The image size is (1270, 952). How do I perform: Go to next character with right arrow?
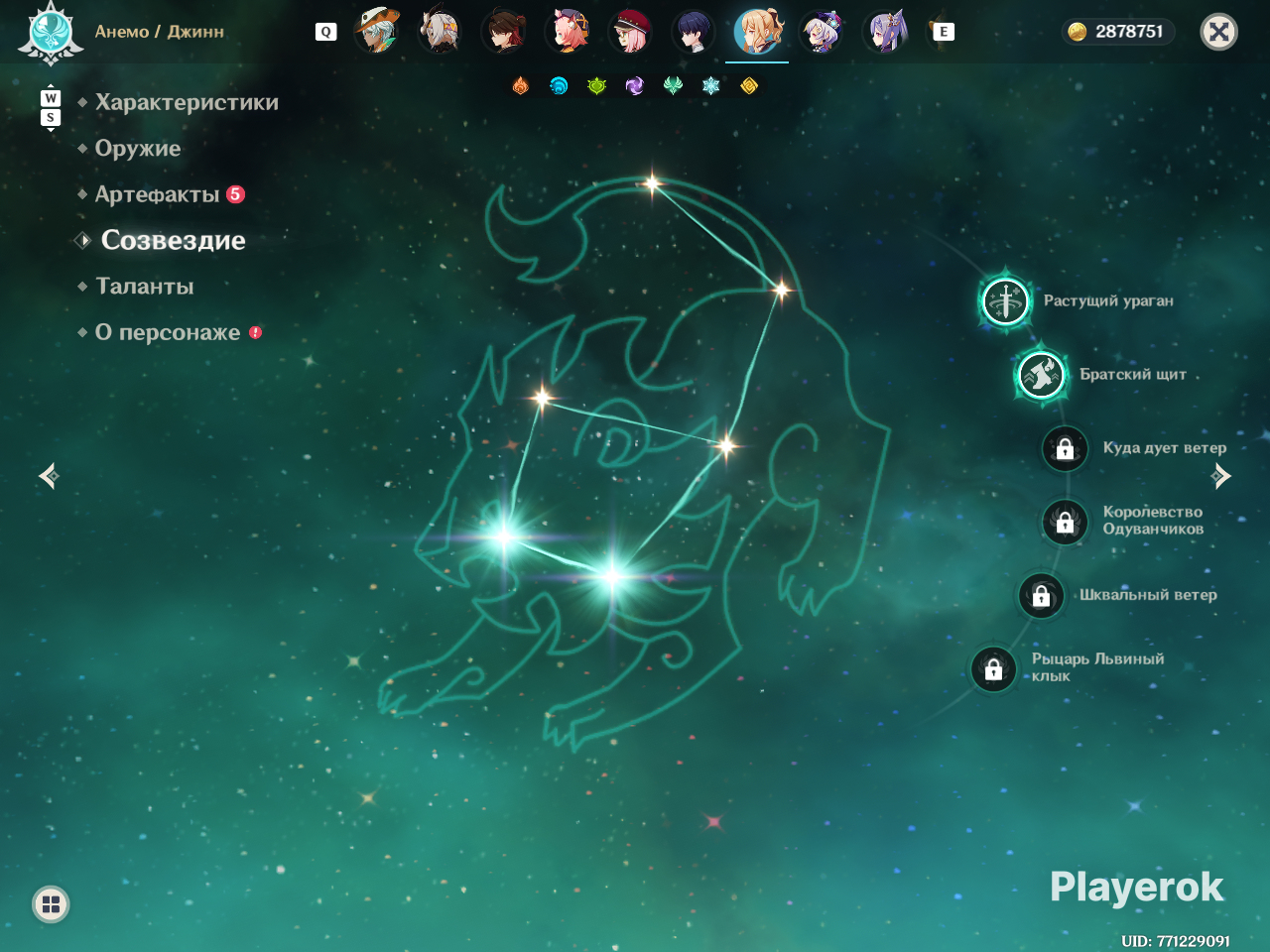click(x=1221, y=476)
